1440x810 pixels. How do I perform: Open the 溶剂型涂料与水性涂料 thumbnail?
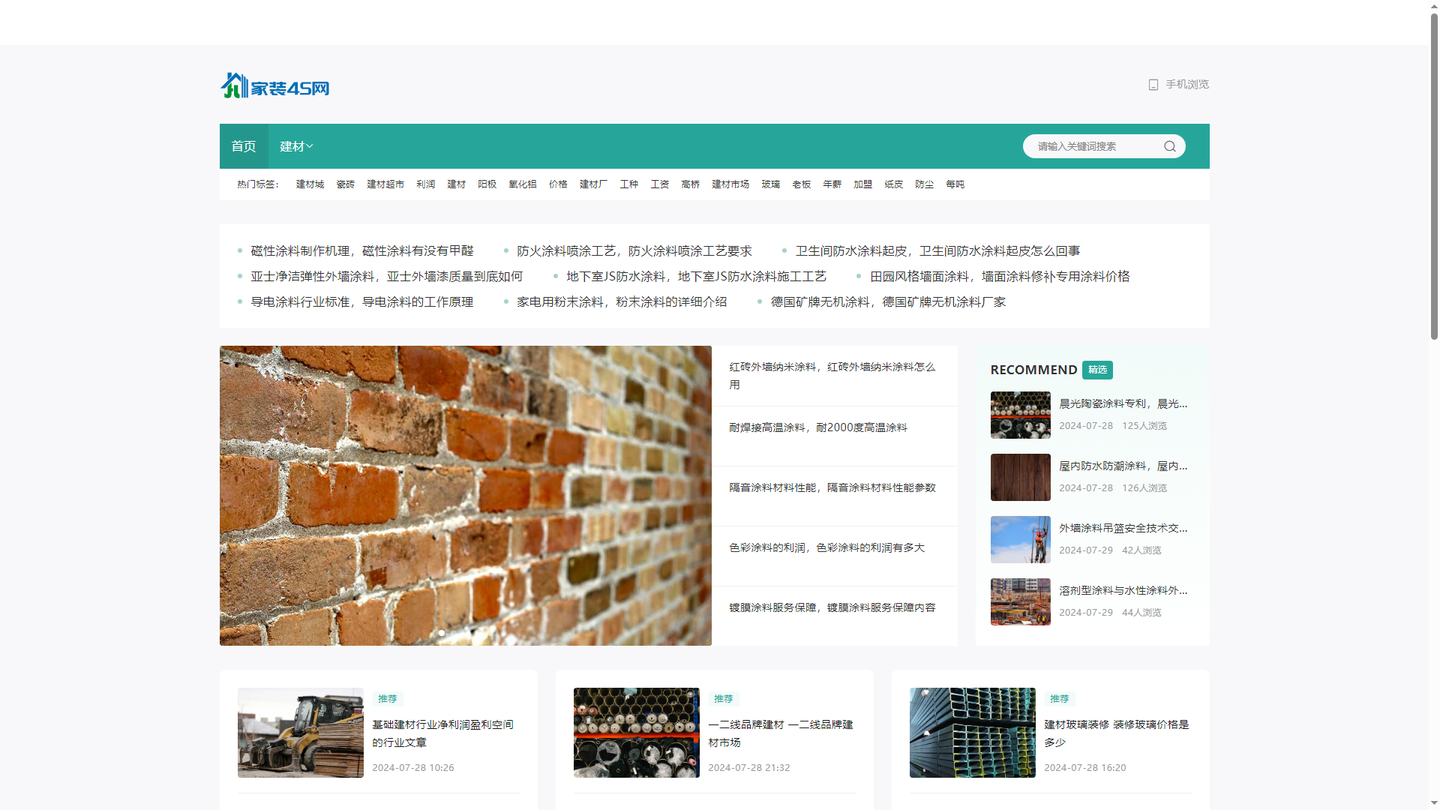click(x=1021, y=602)
